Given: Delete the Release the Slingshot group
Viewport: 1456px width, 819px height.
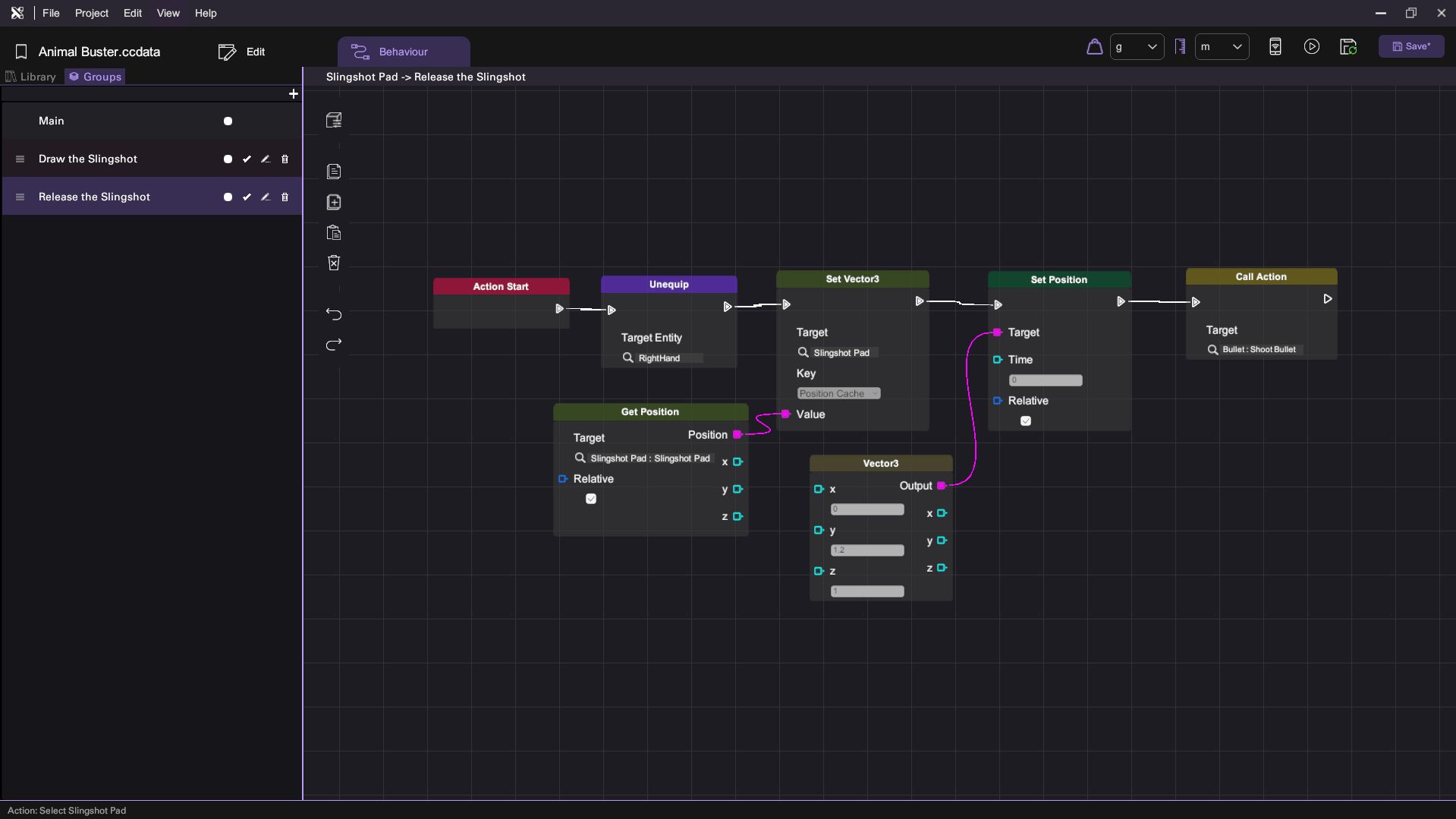Looking at the screenshot, I should pos(285,197).
